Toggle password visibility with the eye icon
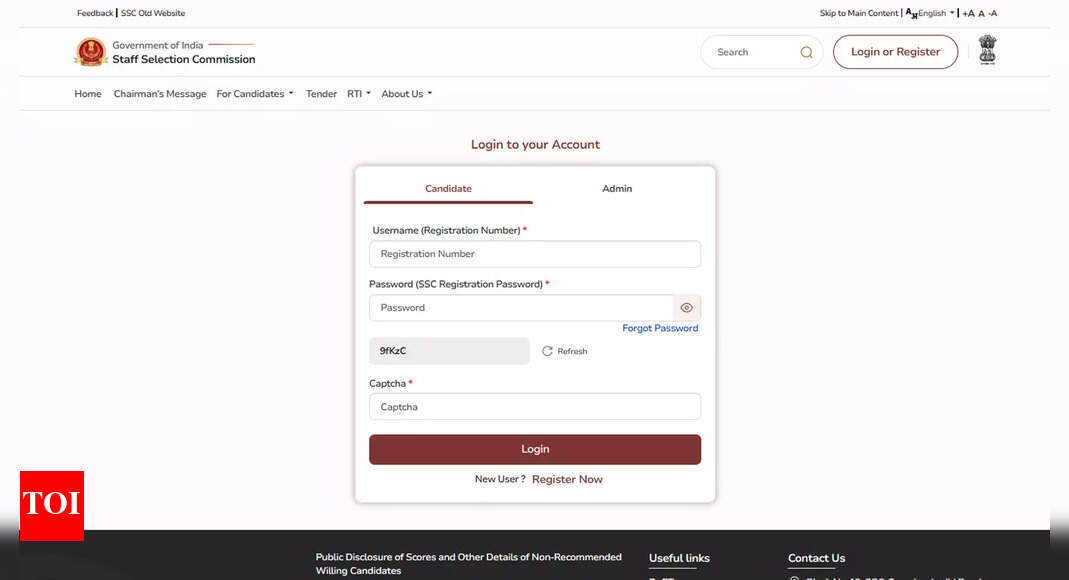 (687, 307)
